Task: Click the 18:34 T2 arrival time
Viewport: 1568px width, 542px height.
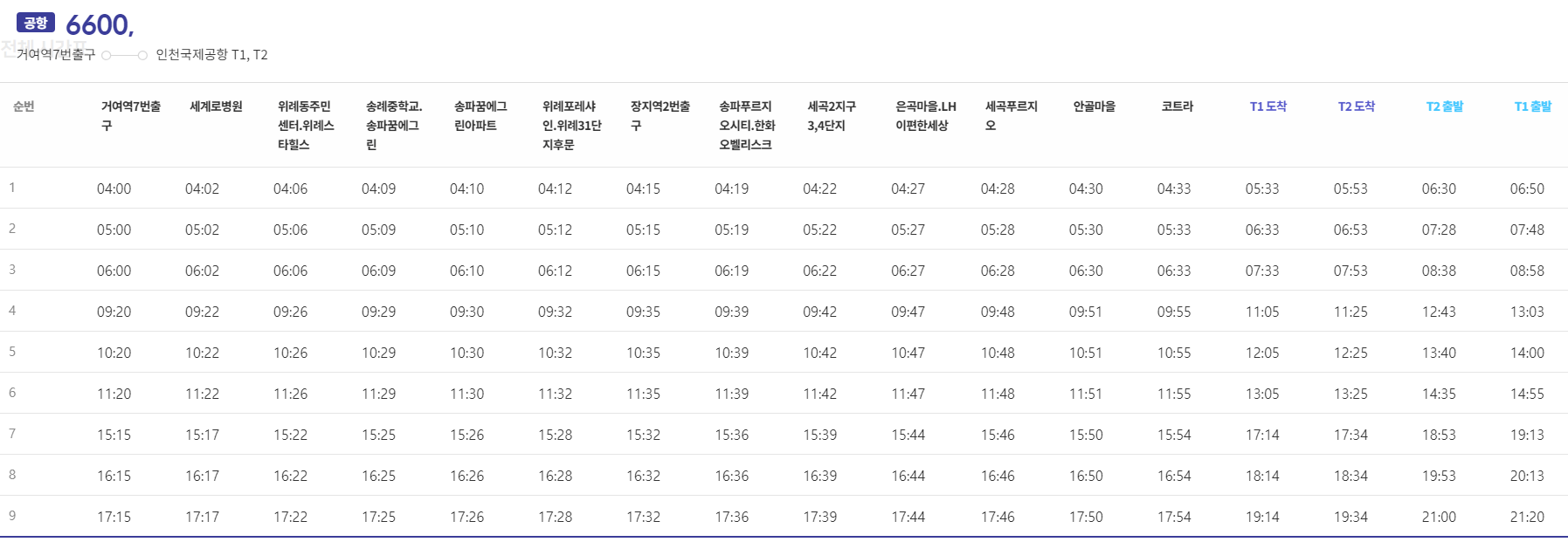Action: (x=1350, y=476)
